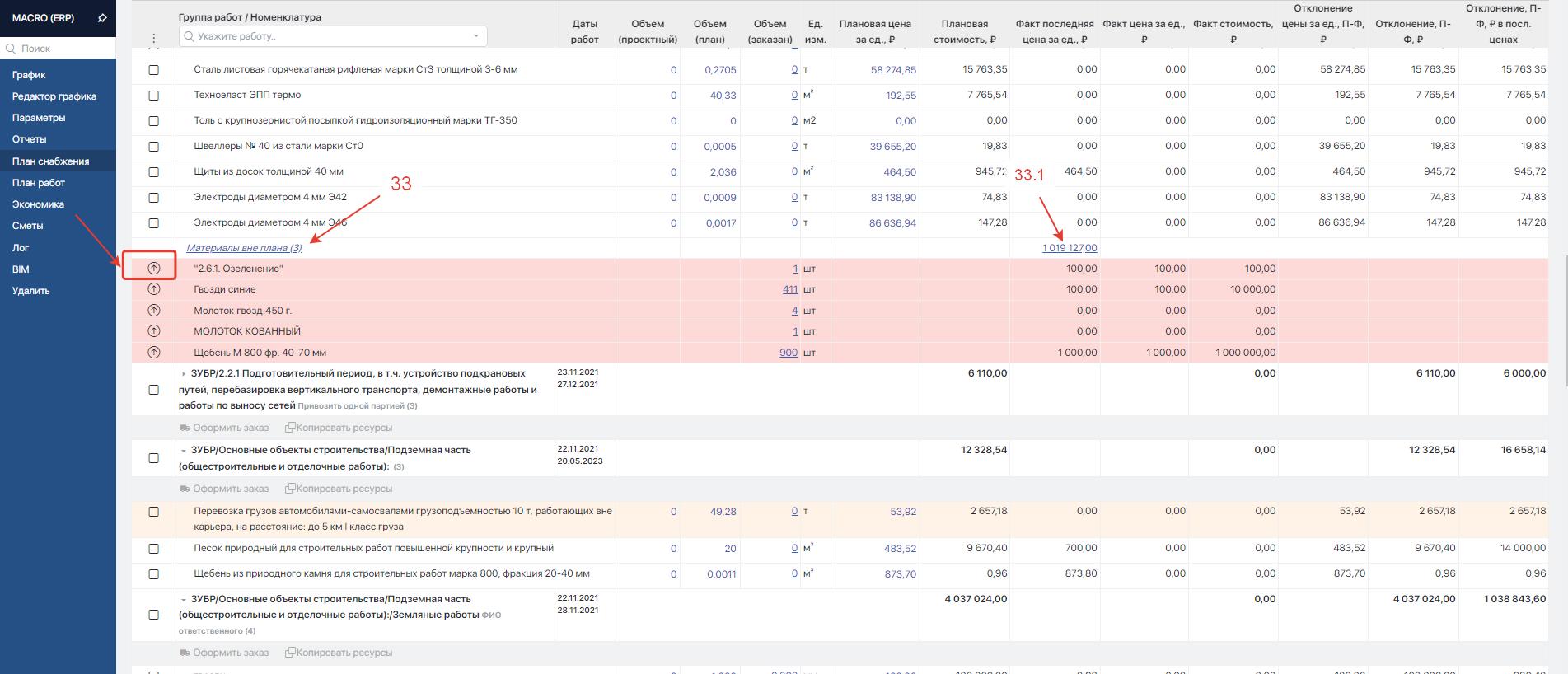Image resolution: width=1568 pixels, height=674 pixels.
Task: Open the 1 019 127,00 fact price link
Action: point(1069,248)
